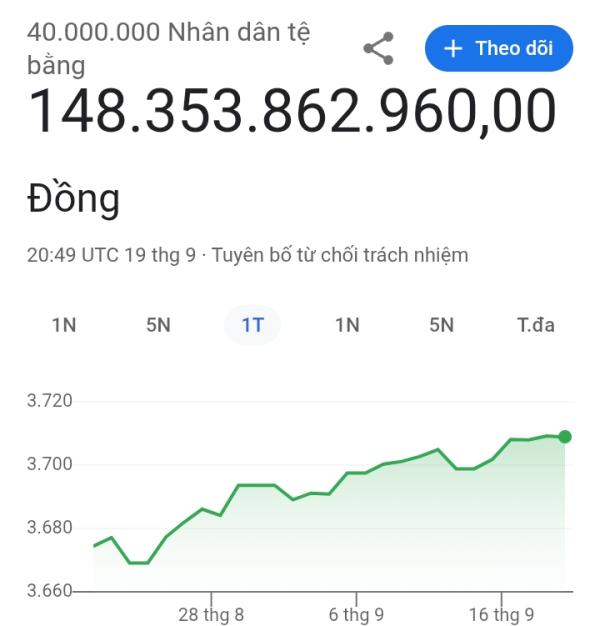Click the 3.680 y-axis value
Image resolution: width=600 pixels, height=626 pixels.
50,528
